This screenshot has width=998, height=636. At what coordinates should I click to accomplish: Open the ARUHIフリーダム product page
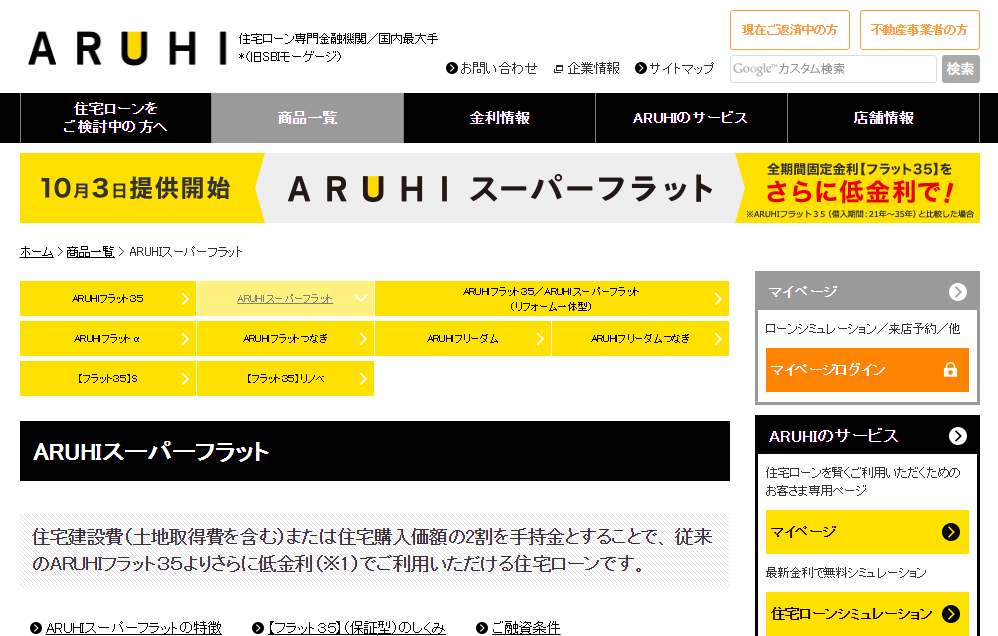pos(462,338)
